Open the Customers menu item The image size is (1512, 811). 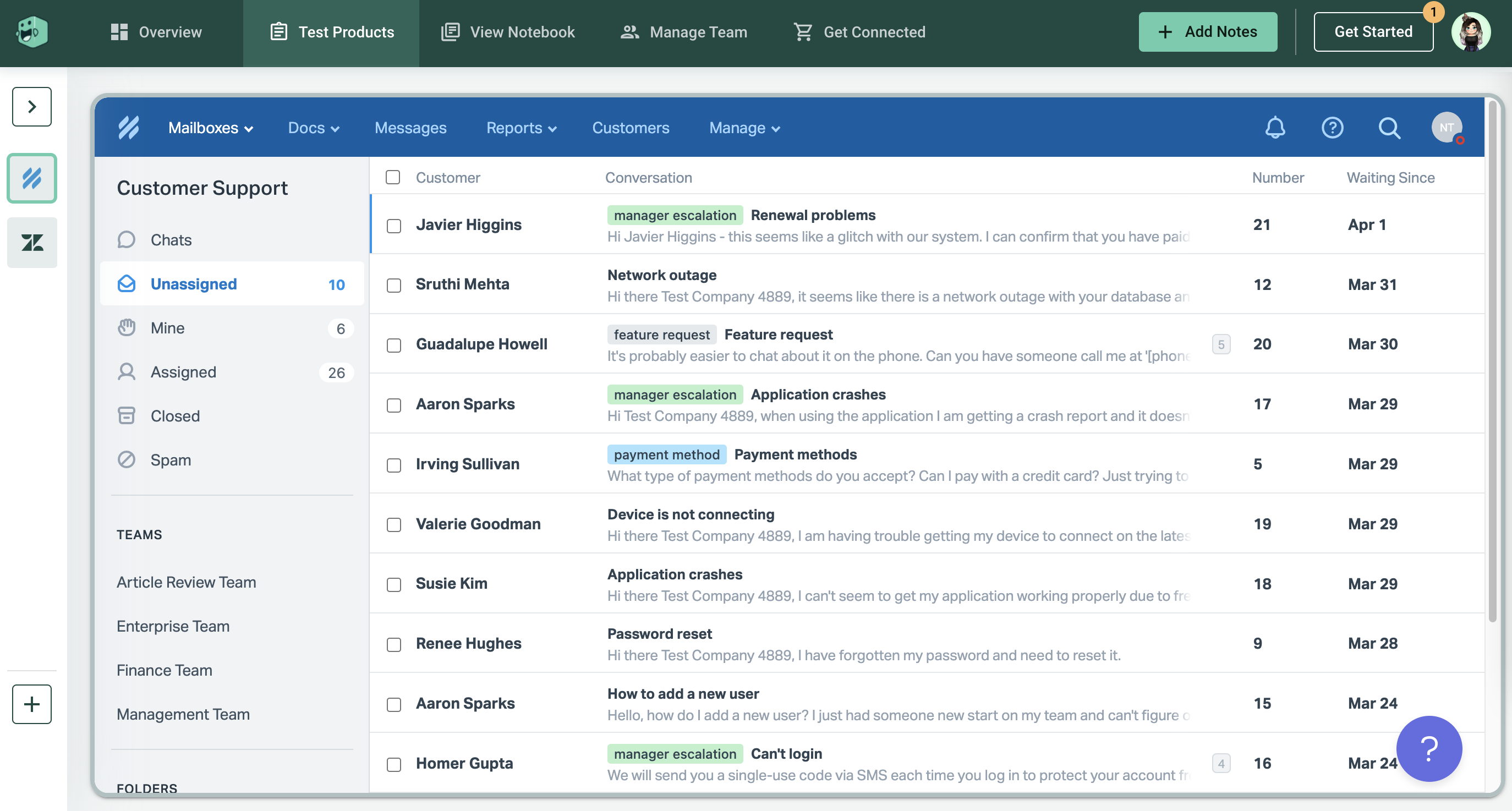[631, 128]
